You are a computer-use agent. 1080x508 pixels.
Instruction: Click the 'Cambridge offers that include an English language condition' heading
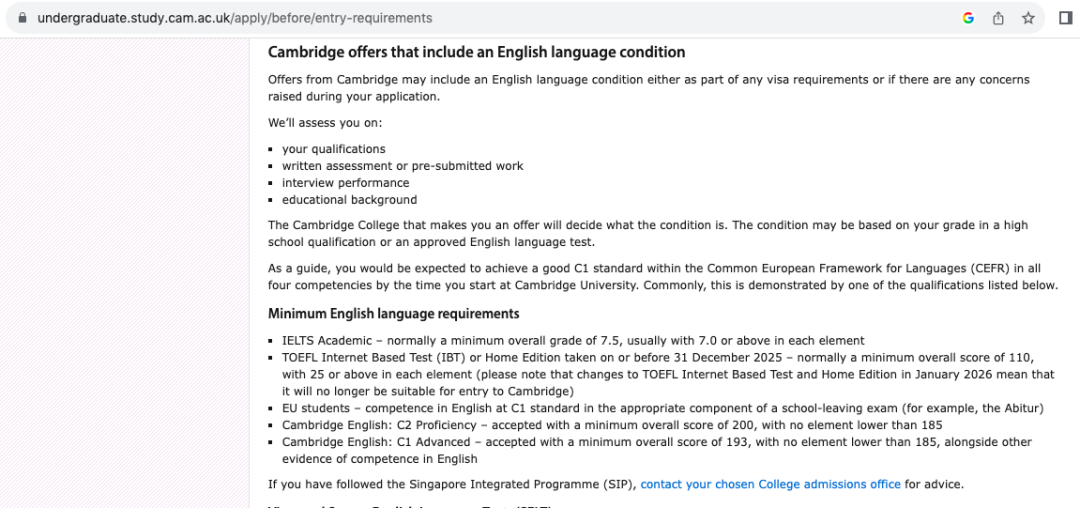pyautogui.click(x=476, y=52)
